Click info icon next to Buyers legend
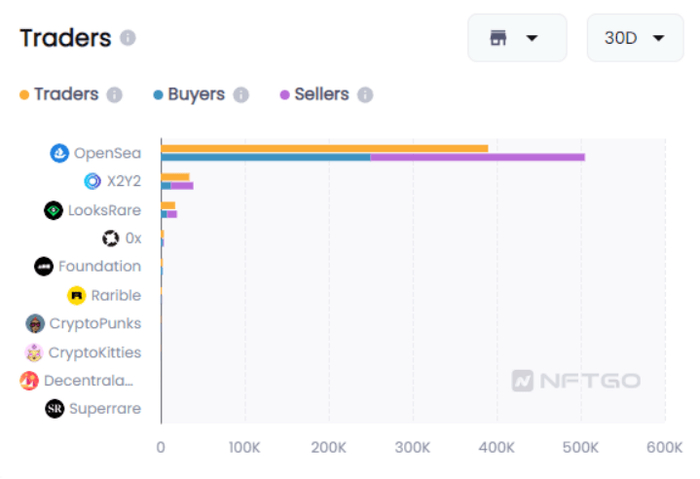700x479 pixels. click(241, 95)
